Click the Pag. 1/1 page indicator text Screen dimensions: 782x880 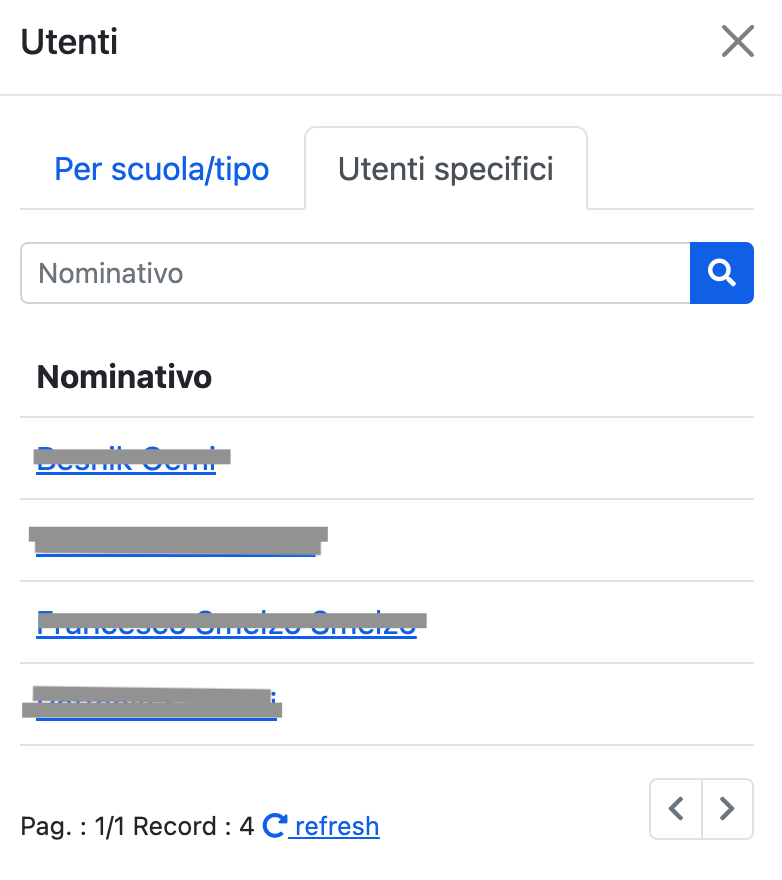(74, 827)
